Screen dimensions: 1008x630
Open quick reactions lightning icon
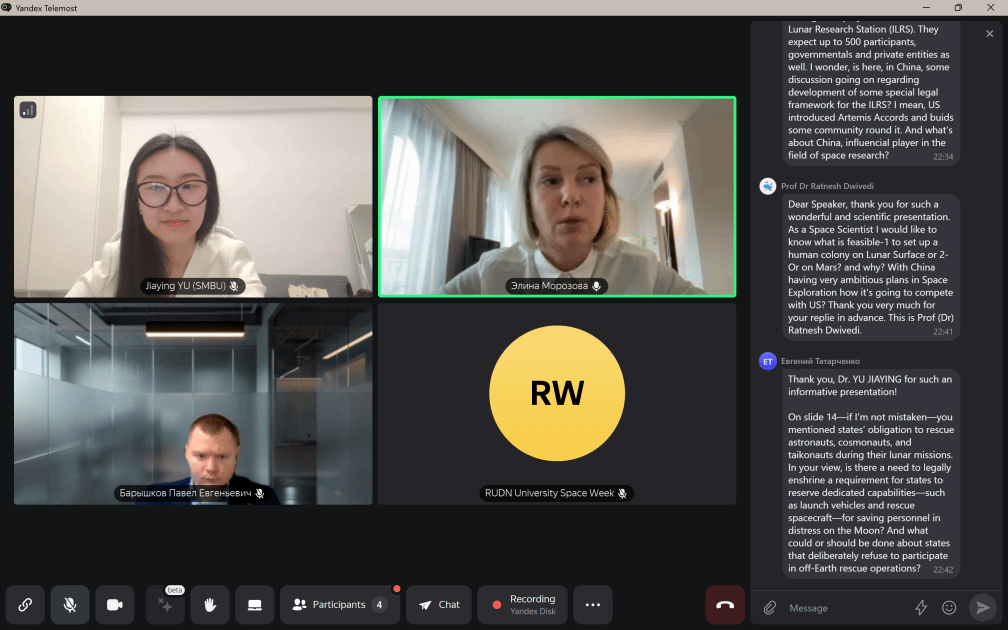[921, 607]
